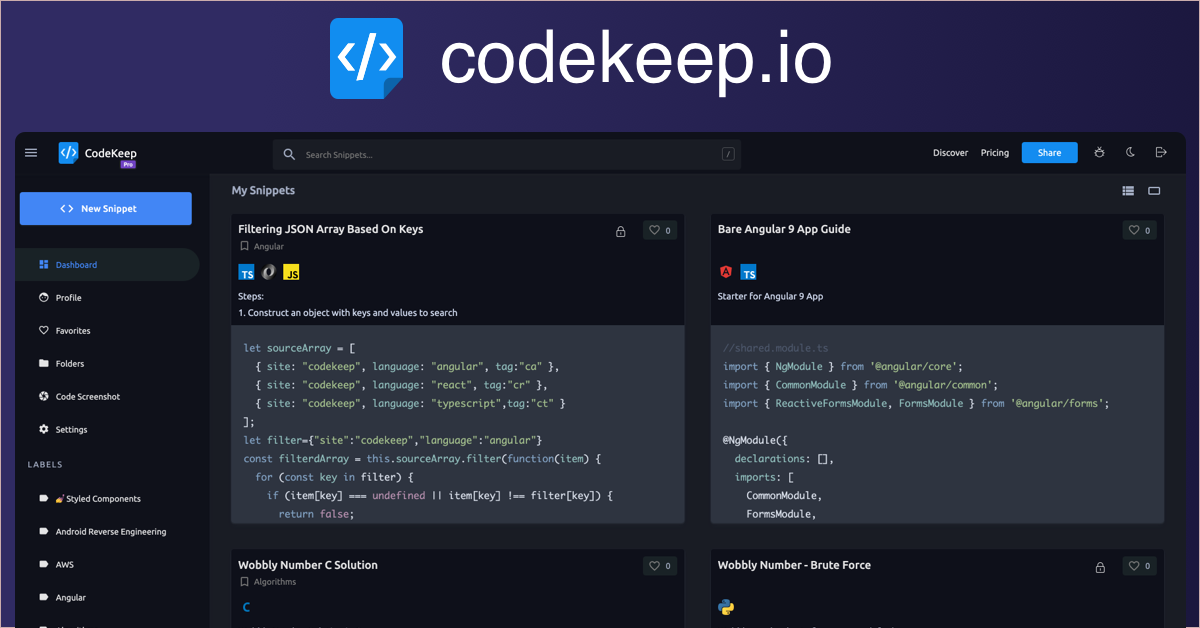Click the bug report icon
The height and width of the screenshot is (628, 1200).
tap(1099, 153)
